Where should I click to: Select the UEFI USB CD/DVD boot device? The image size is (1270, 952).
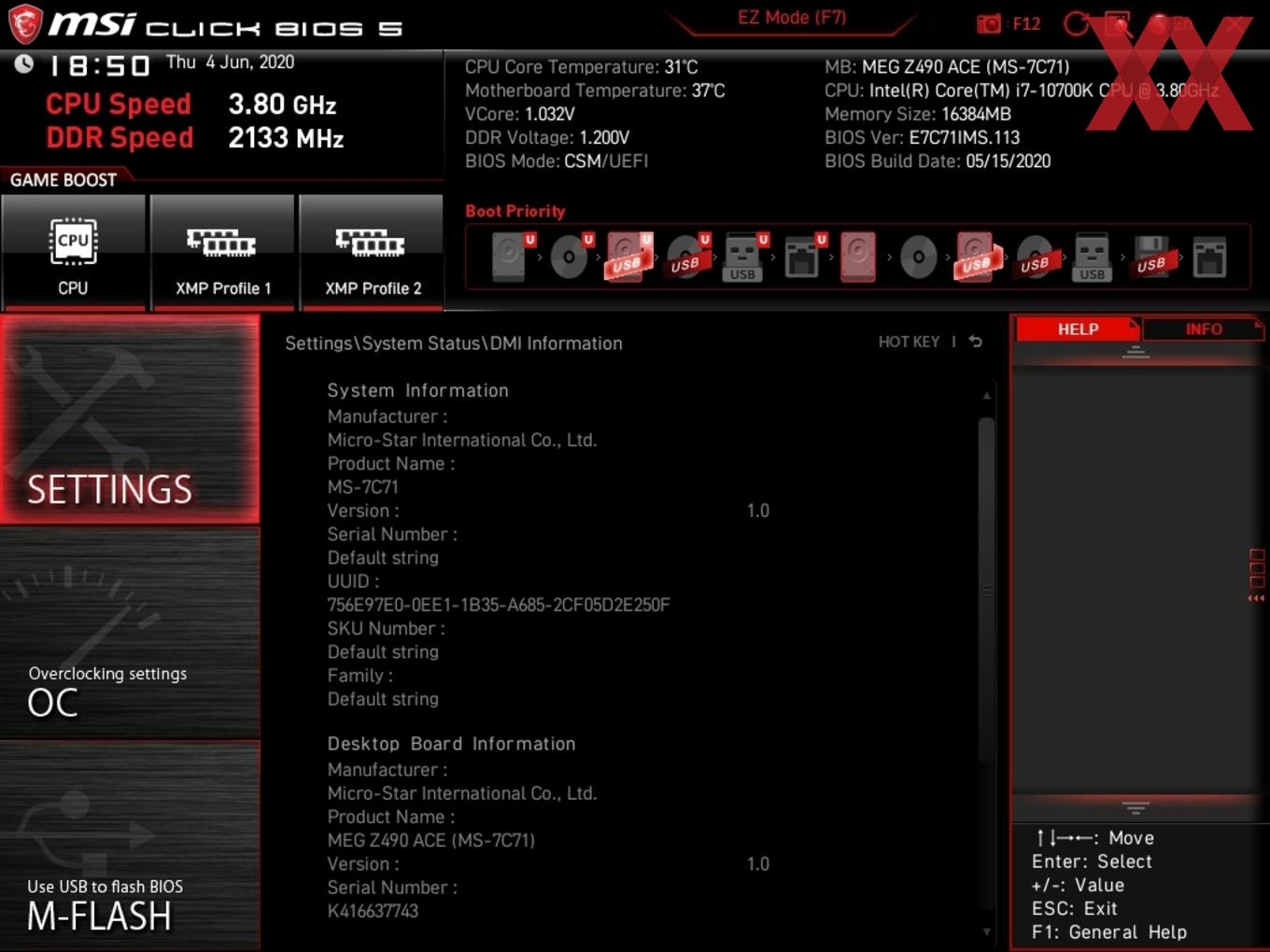coord(687,256)
